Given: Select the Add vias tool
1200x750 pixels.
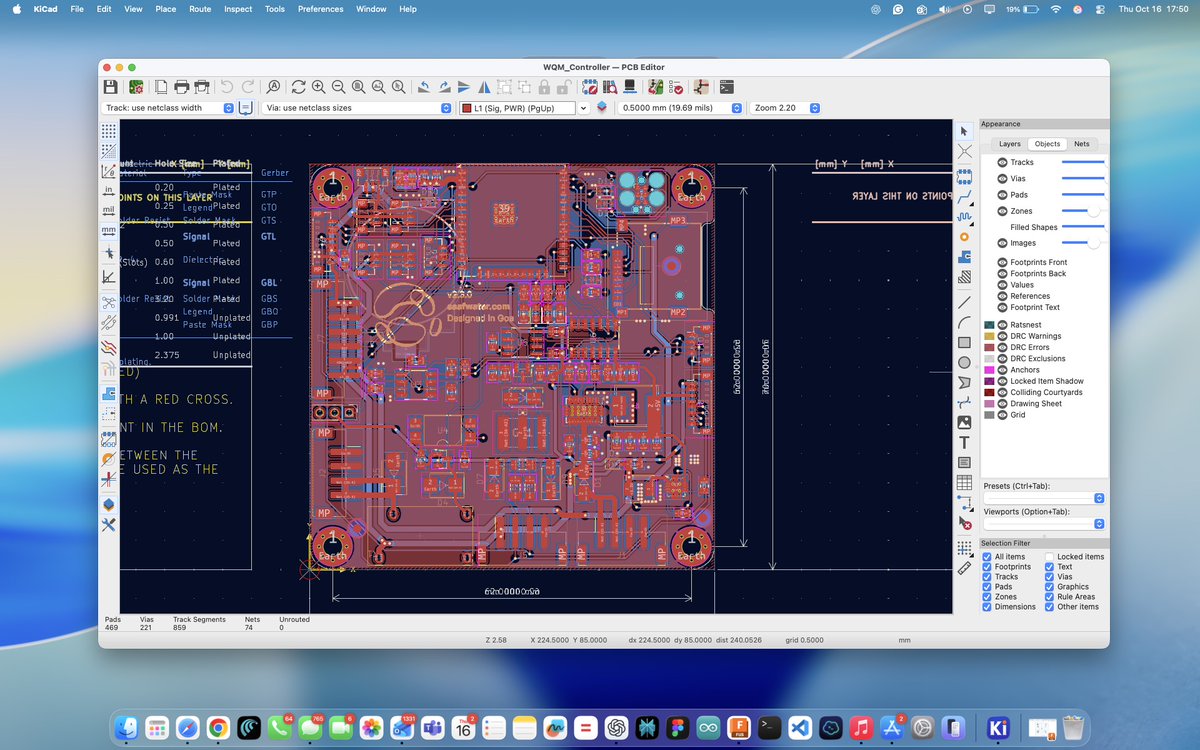Looking at the screenshot, I should [964, 237].
